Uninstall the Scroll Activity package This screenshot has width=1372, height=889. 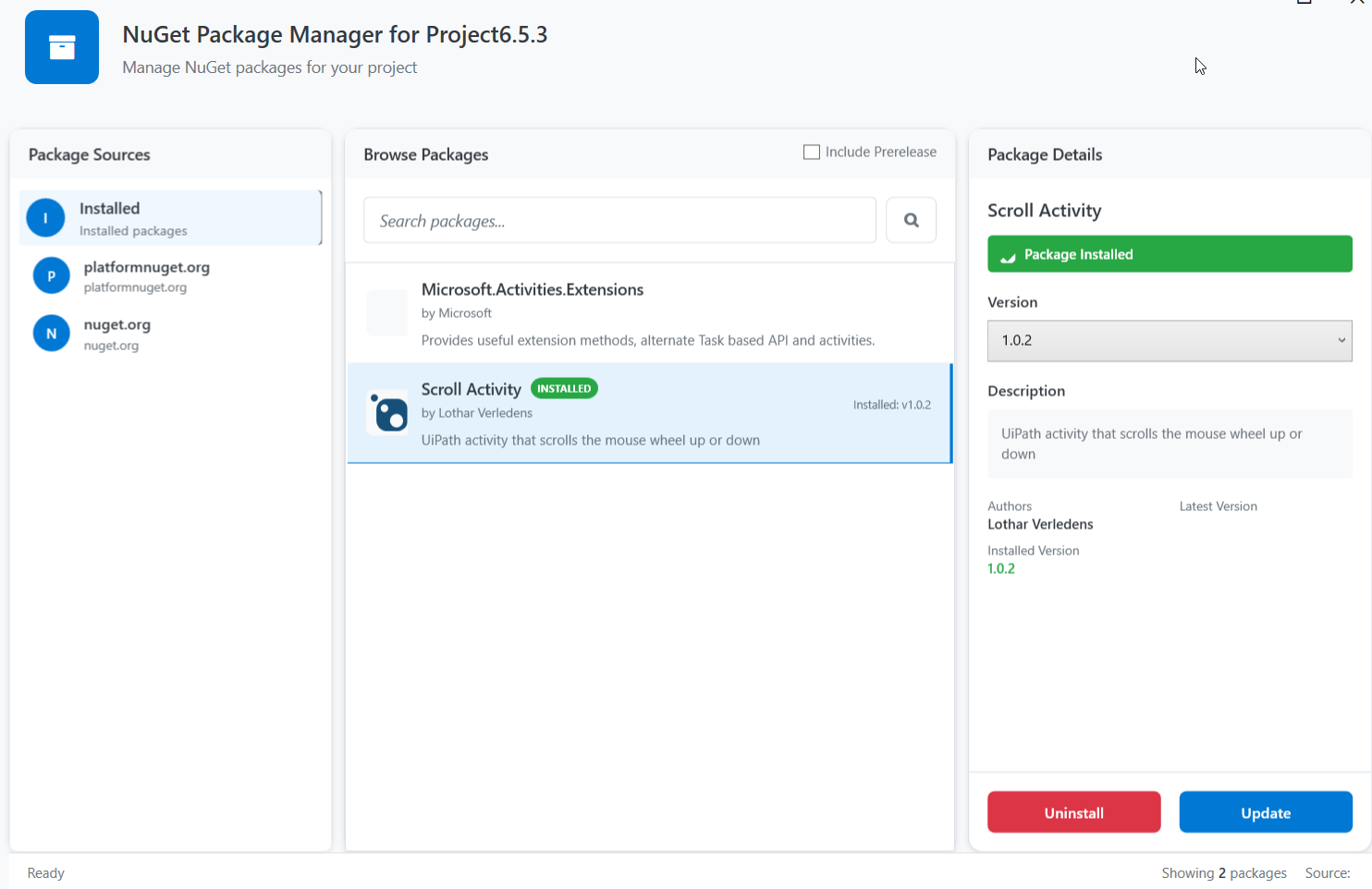[x=1074, y=812]
